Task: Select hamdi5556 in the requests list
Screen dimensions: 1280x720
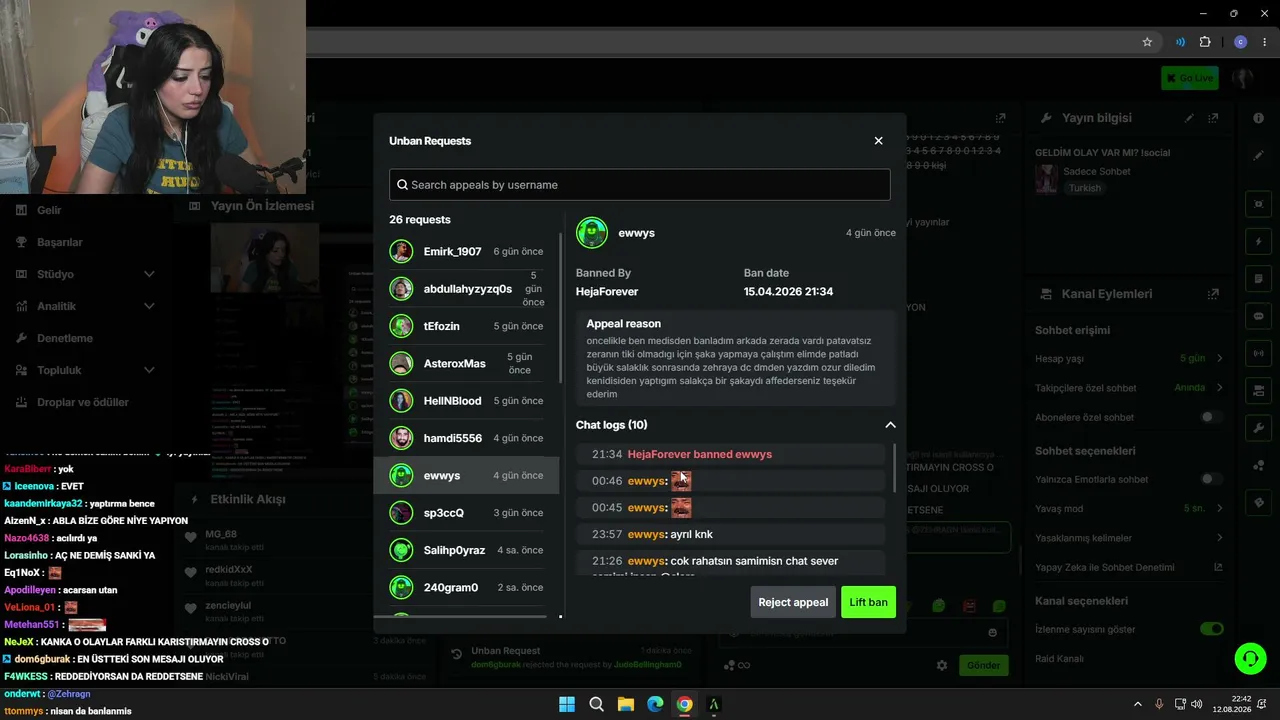Action: (x=467, y=438)
